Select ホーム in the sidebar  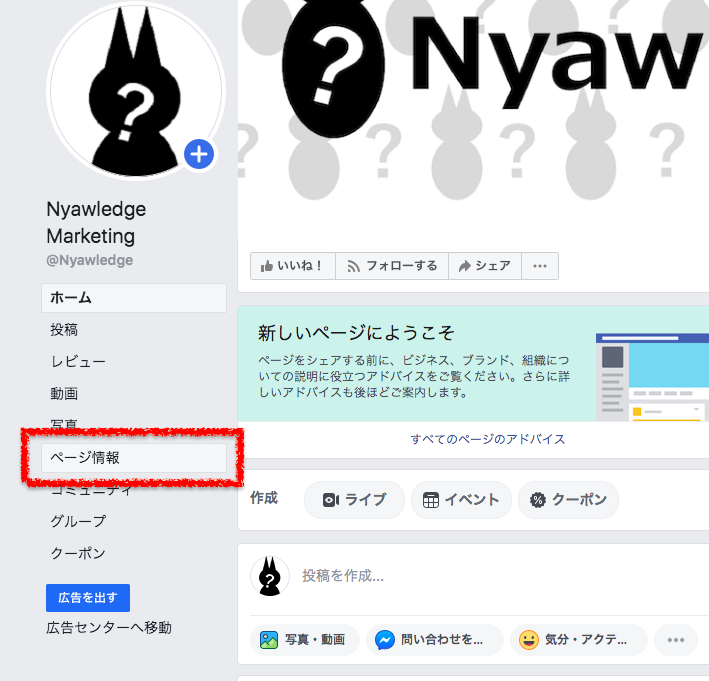134,298
